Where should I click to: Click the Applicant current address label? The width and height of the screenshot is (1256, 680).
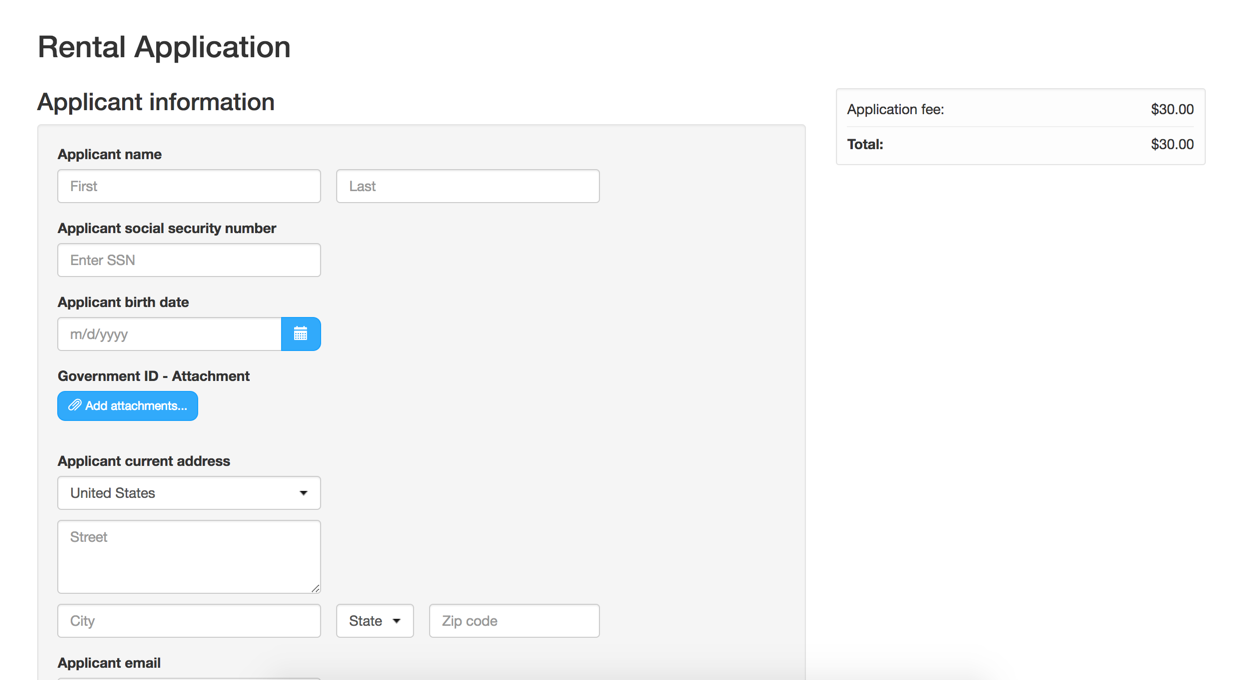pos(144,461)
